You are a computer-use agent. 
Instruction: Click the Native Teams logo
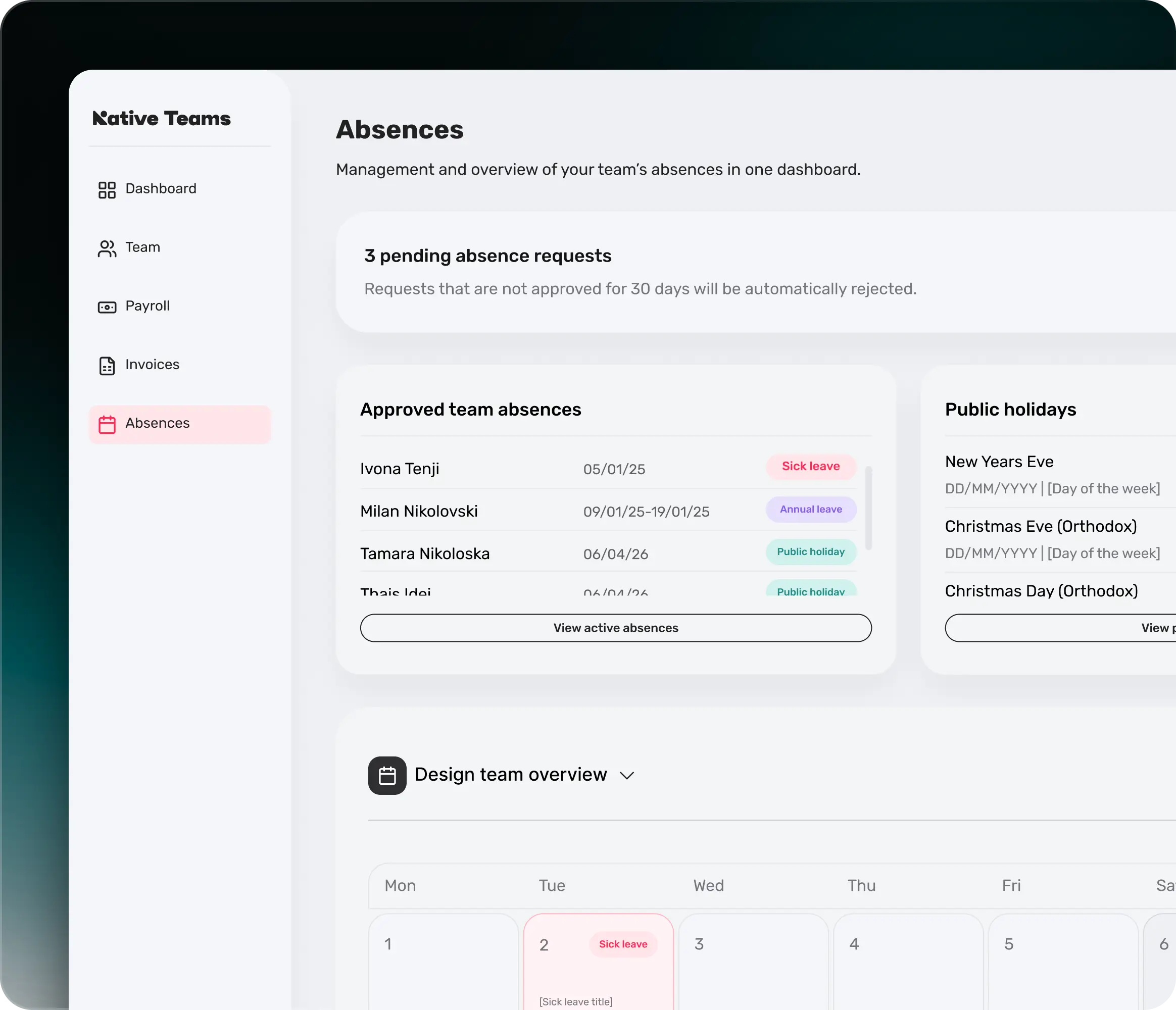162,118
